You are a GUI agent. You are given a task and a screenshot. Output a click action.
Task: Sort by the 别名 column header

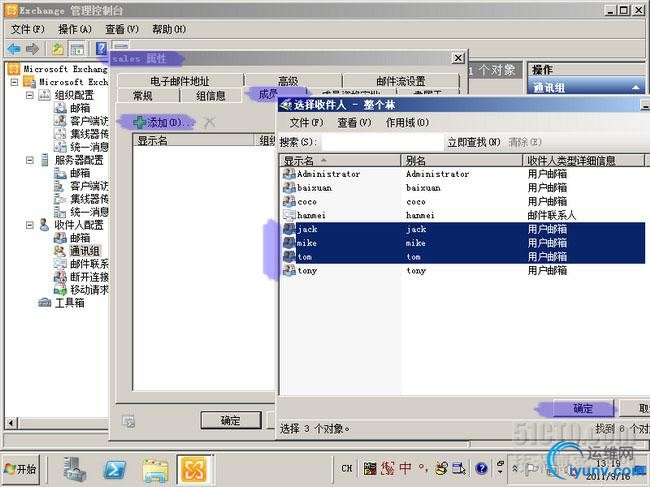pyautogui.click(x=461, y=160)
